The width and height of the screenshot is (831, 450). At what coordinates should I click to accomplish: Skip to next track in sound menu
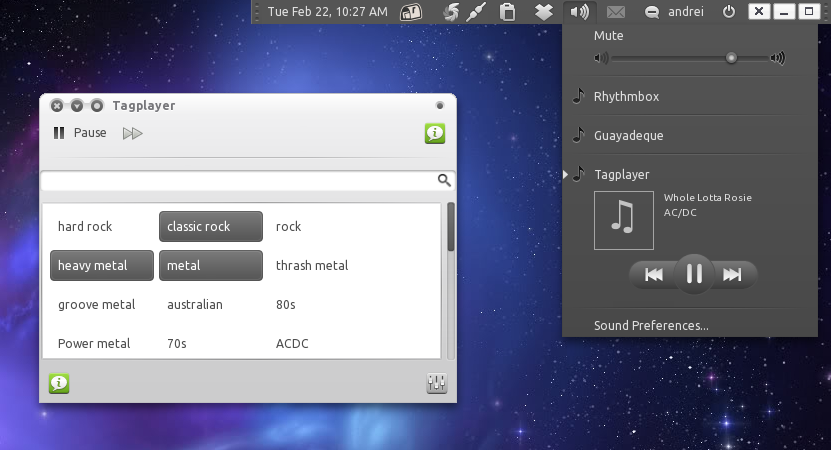[732, 275]
